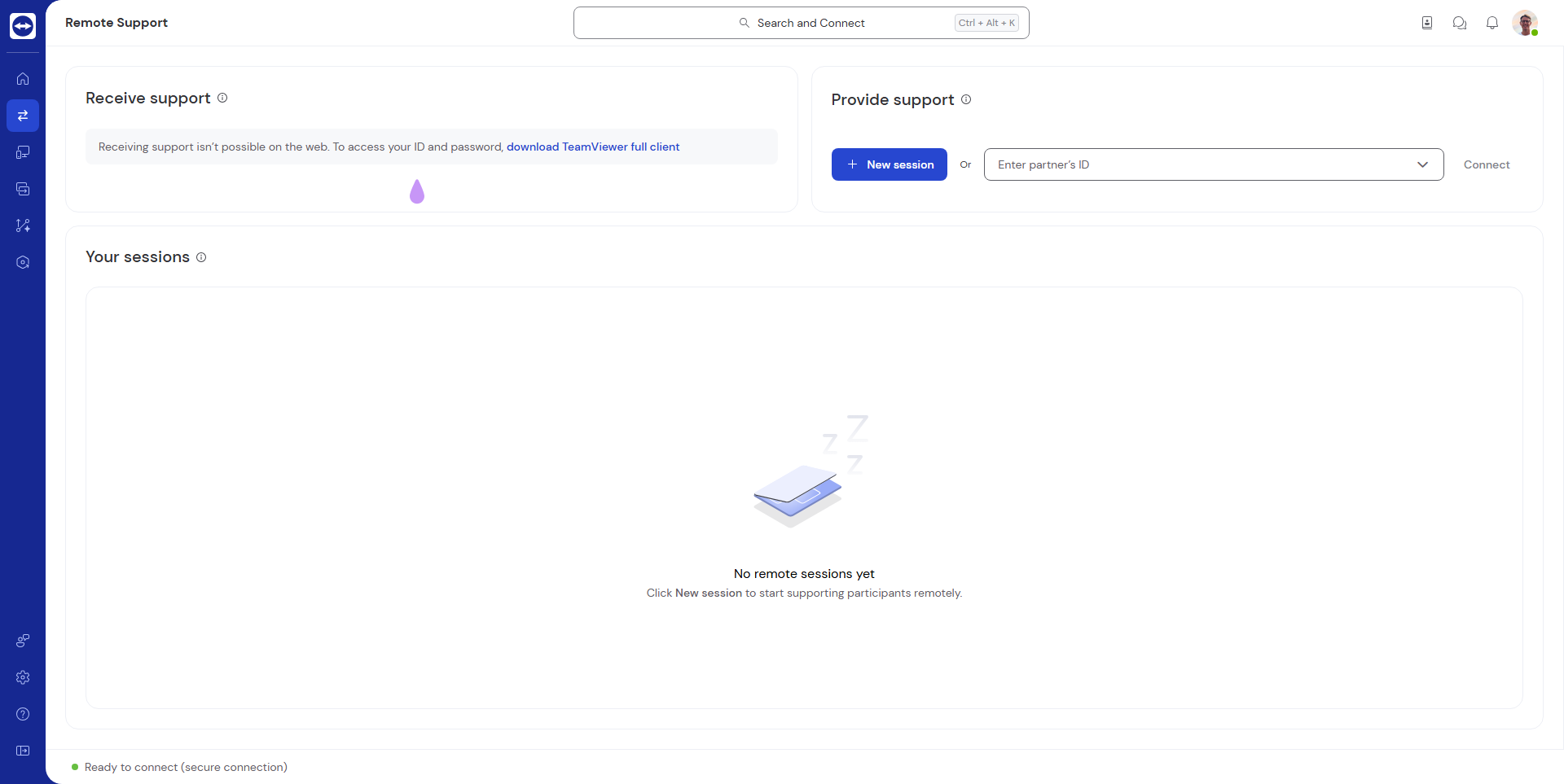This screenshot has height=784, width=1564.
Task: Open the chat bubbles icon
Action: click(x=1460, y=23)
